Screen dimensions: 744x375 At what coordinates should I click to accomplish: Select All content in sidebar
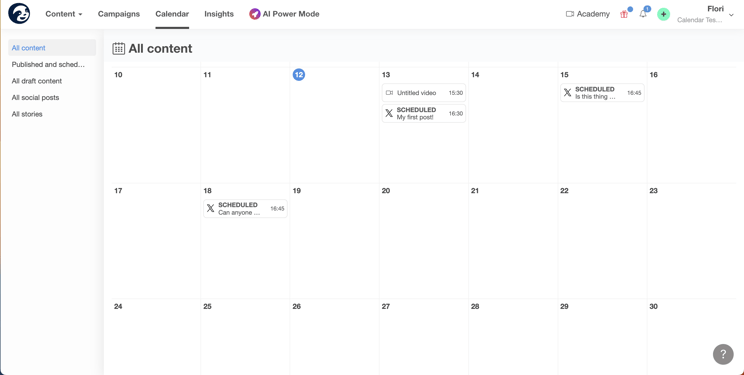(x=52, y=47)
